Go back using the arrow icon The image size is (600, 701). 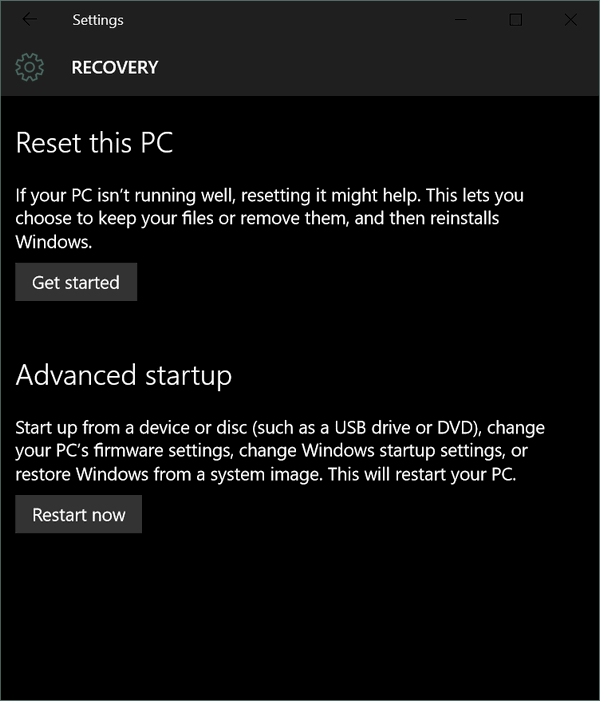coord(30,19)
